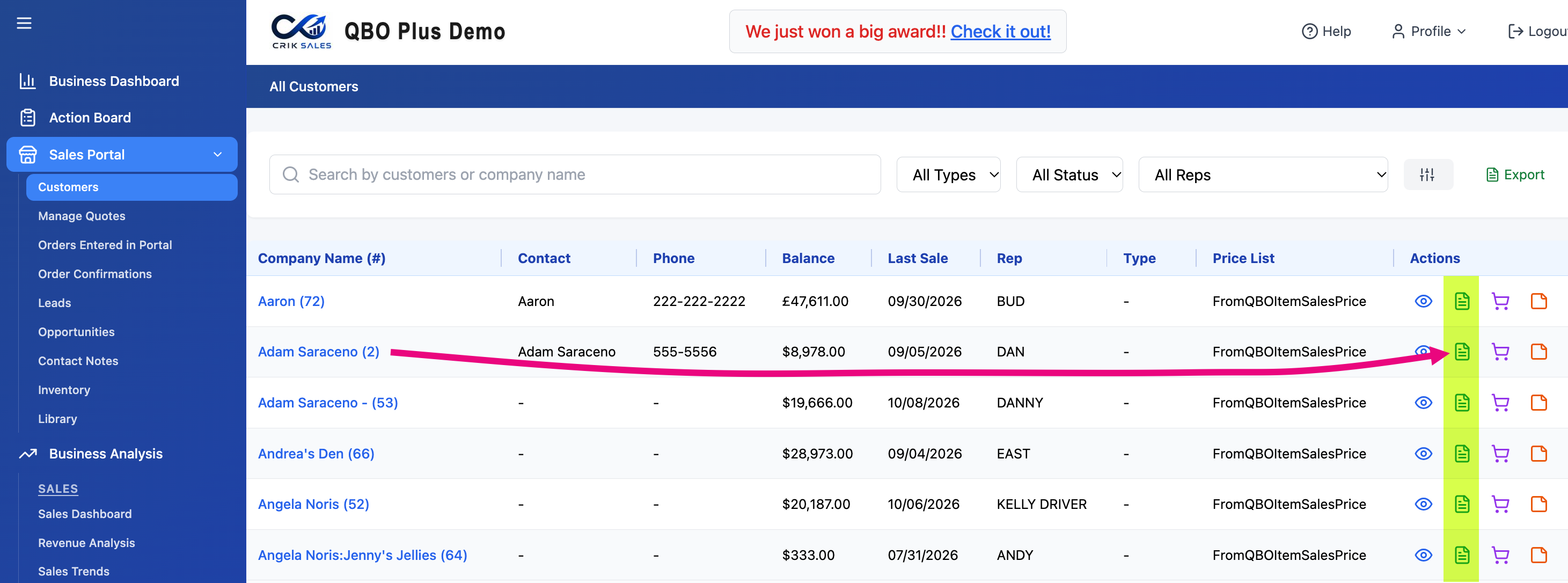Click orange note icon for Adam Saraceno (2)
1568x583 pixels.
(1539, 352)
